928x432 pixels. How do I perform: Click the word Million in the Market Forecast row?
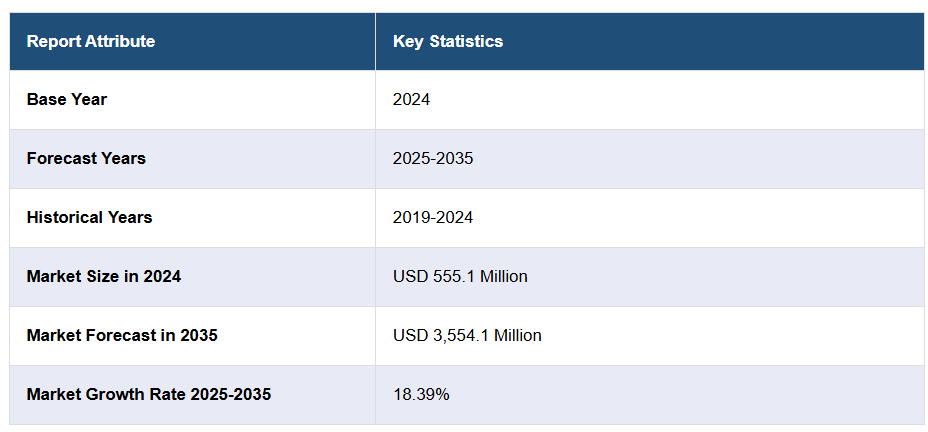(x=516, y=335)
